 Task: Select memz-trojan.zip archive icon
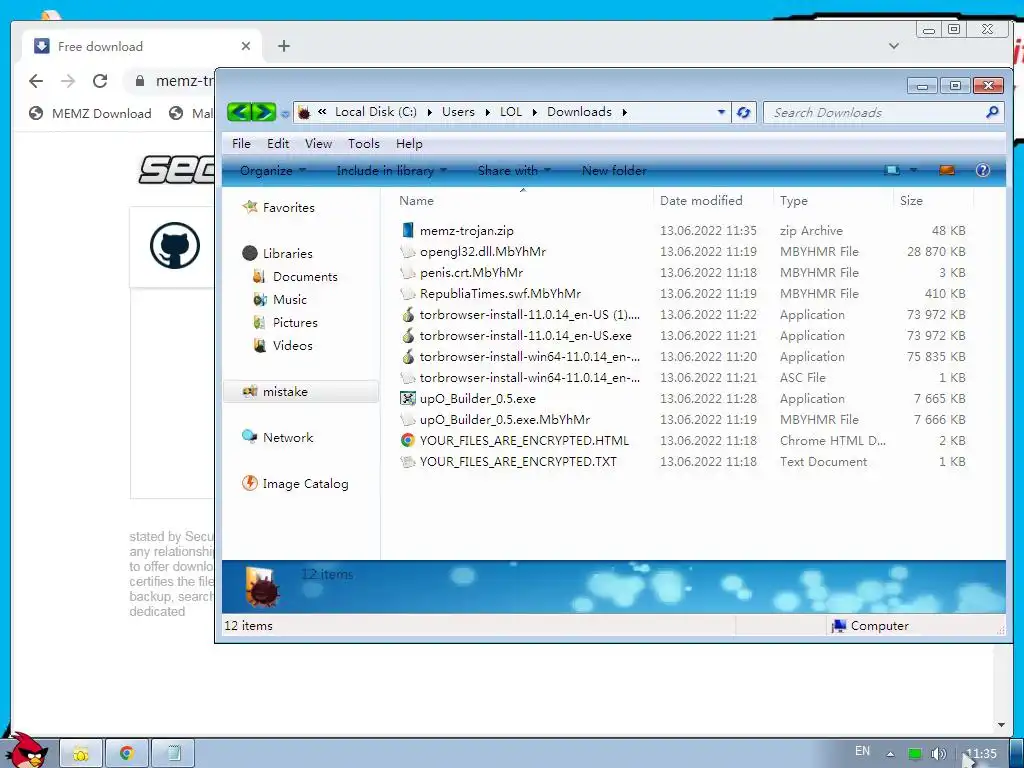coord(408,231)
